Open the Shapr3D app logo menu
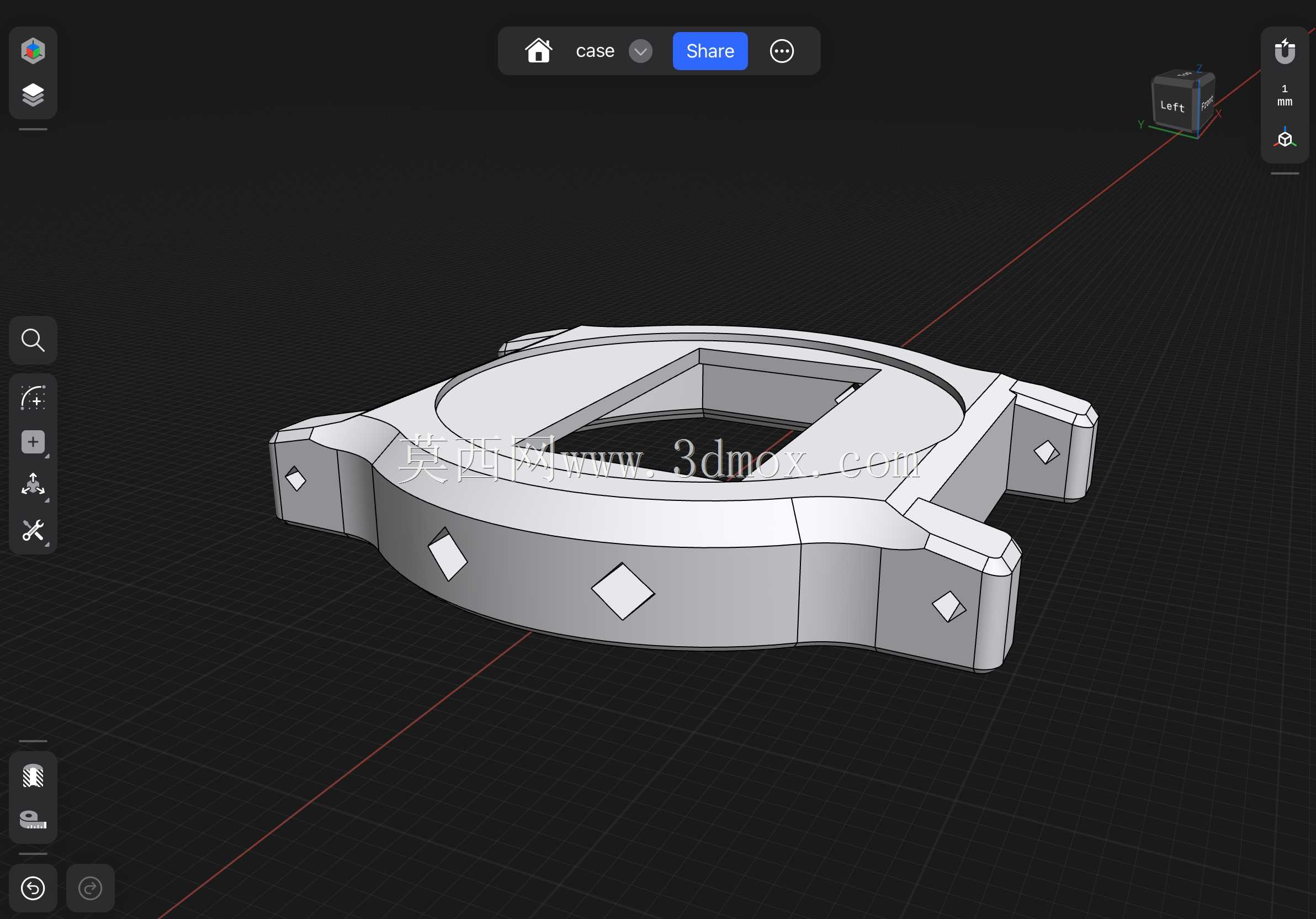Screen dimensions: 1316x919 click(33, 50)
